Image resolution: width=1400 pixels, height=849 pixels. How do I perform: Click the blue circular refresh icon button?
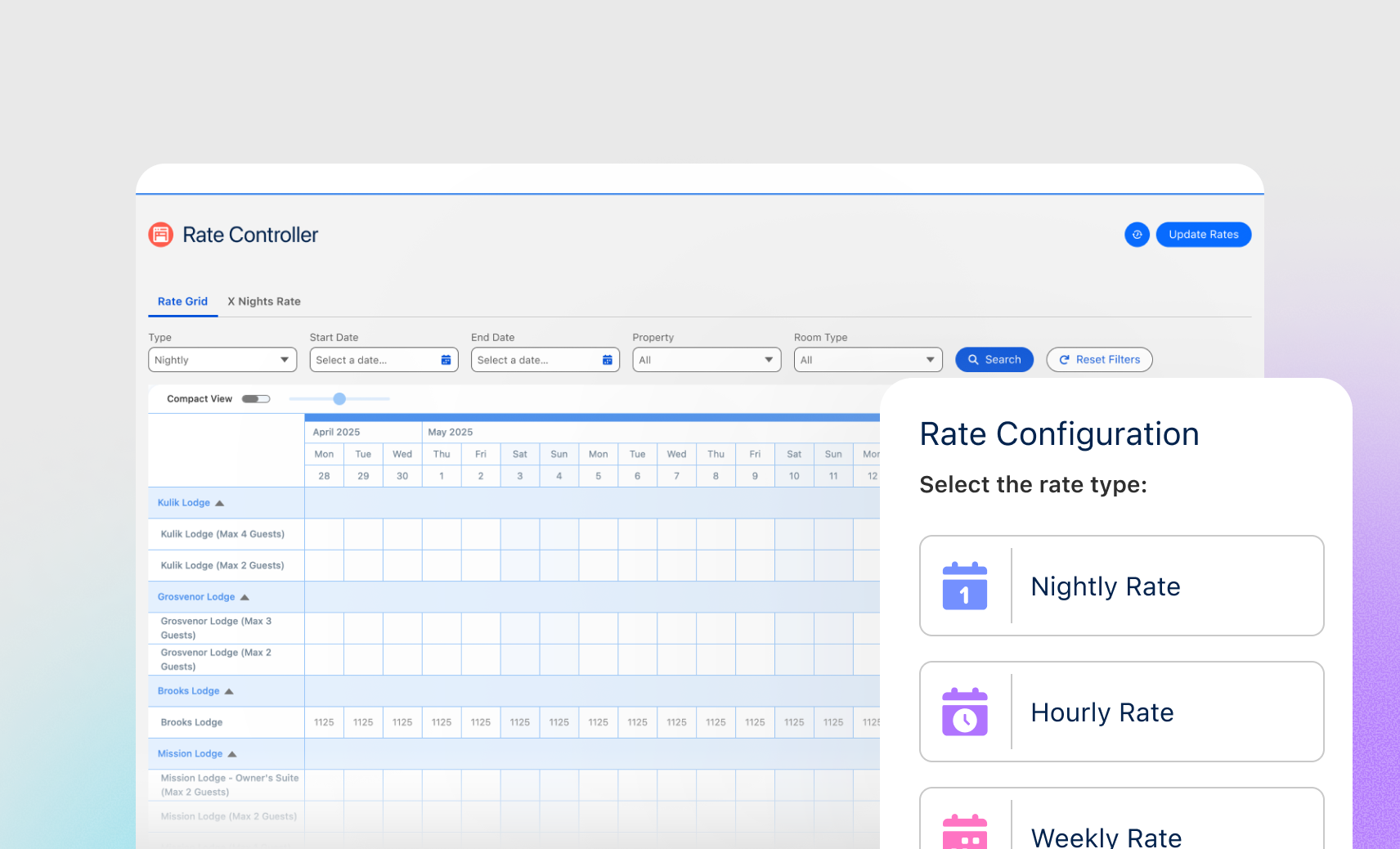click(1137, 235)
